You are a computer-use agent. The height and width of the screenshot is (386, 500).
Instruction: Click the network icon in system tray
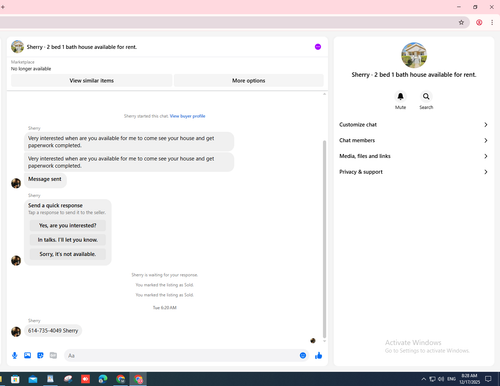(x=432, y=379)
